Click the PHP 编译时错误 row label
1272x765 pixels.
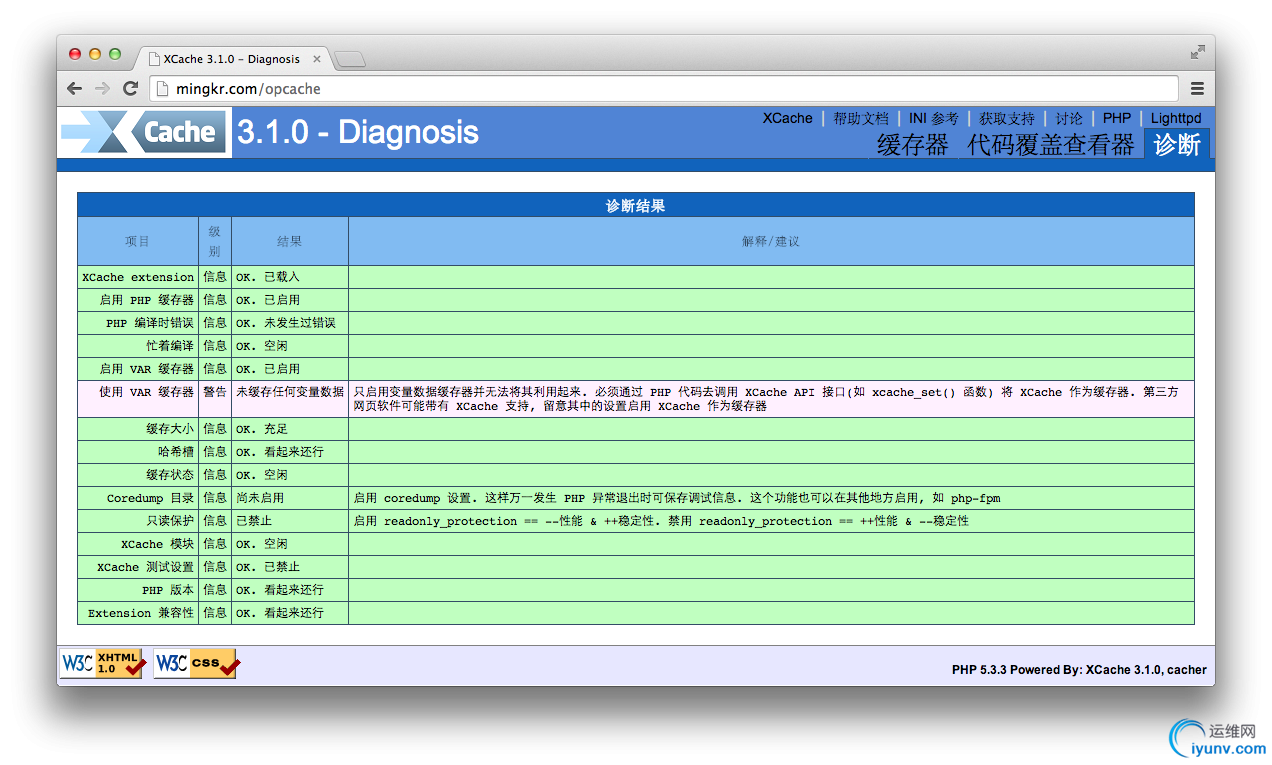138,323
